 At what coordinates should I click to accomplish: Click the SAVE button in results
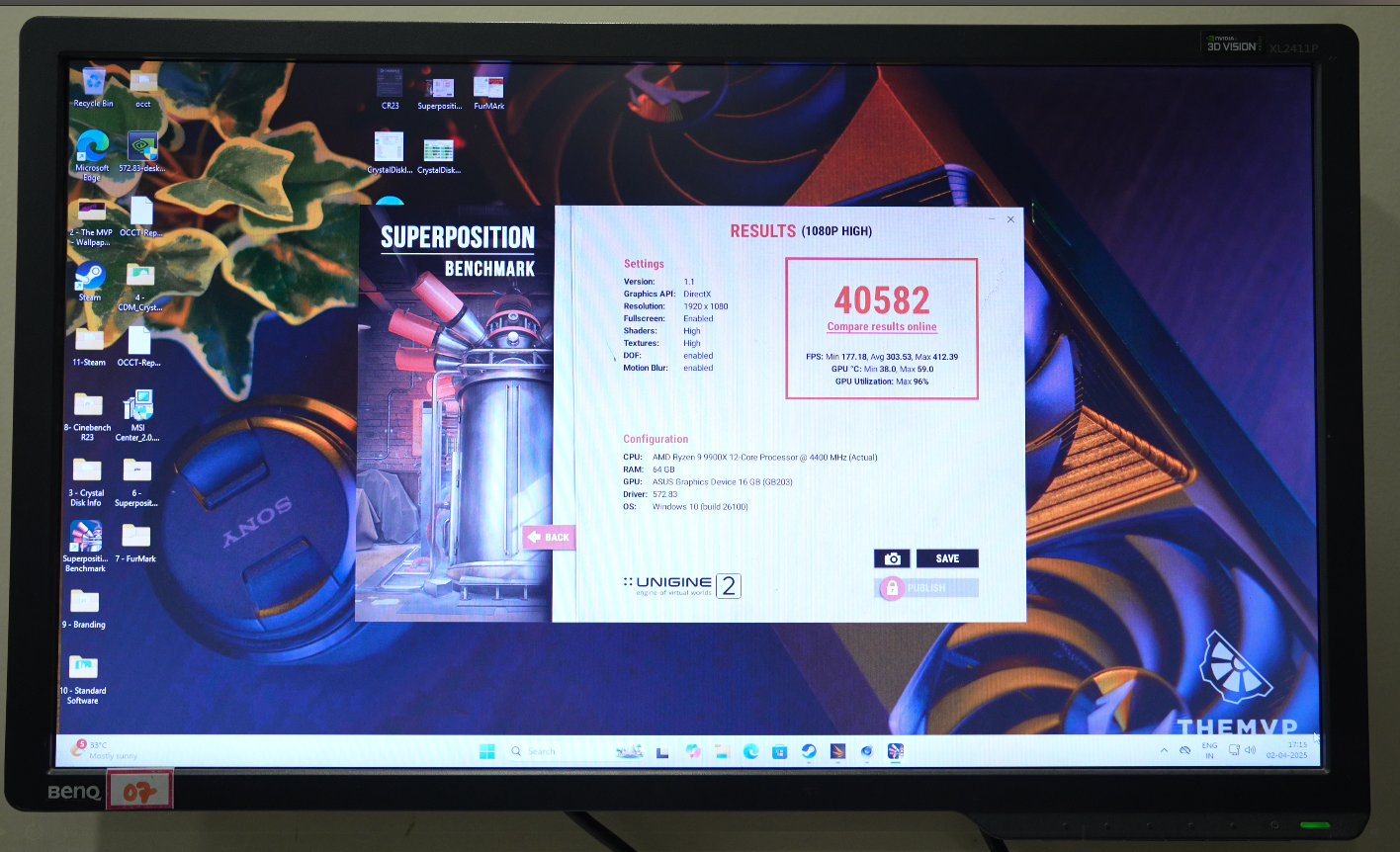(947, 558)
